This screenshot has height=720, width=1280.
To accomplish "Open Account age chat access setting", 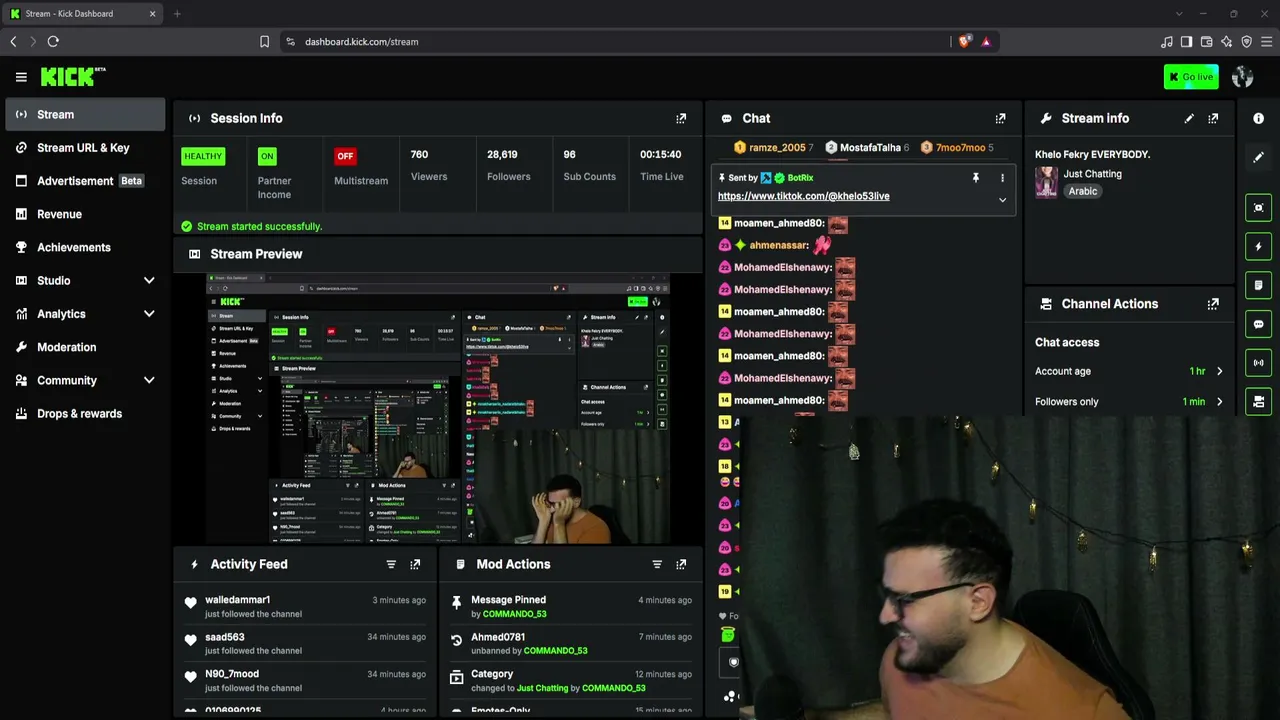I will (x=1130, y=371).
